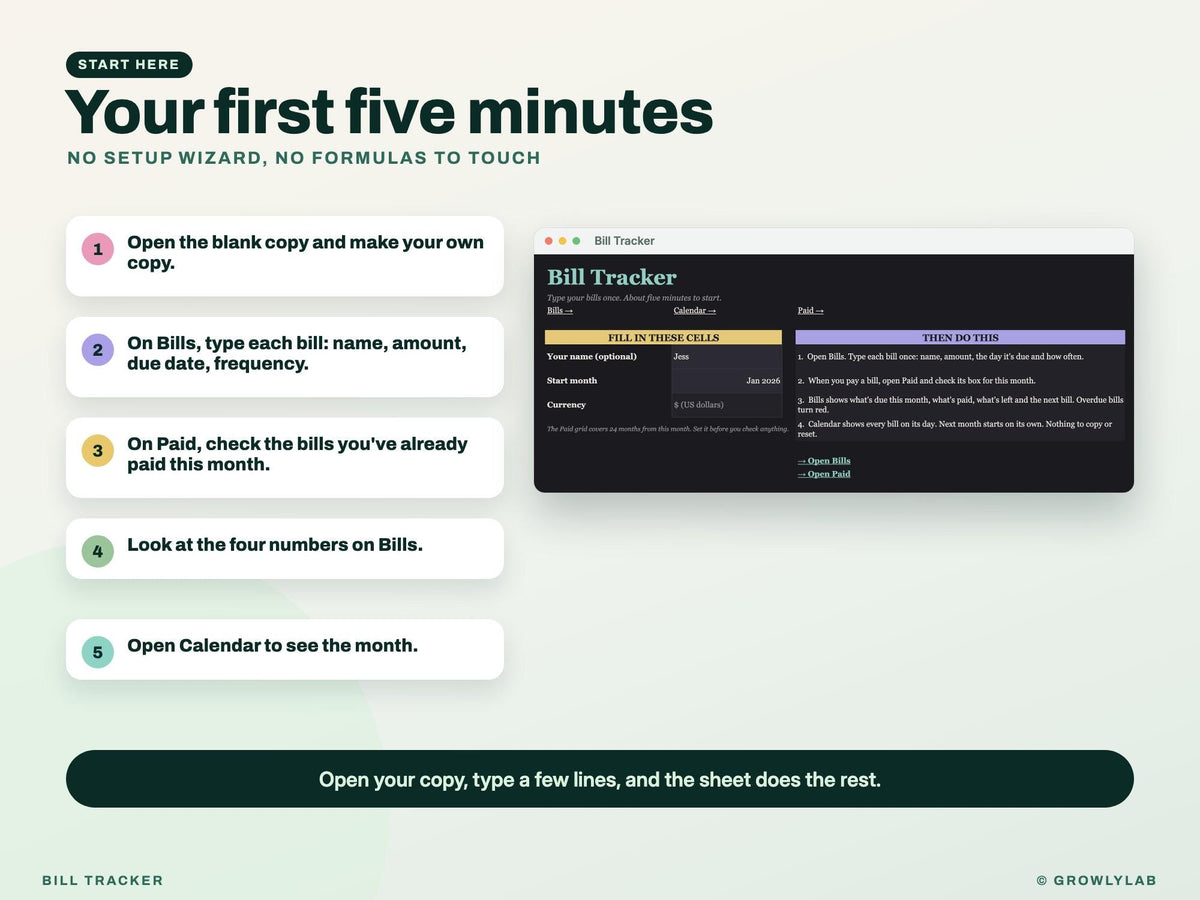Click the red window dot of Bill Tracker
Screen dimensions: 1200x900
[x=549, y=241]
